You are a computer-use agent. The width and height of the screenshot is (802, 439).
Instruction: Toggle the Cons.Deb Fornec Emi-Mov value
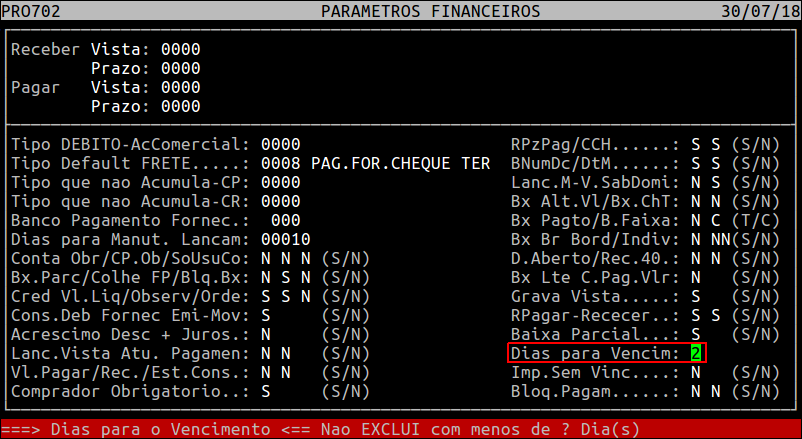[265, 315]
